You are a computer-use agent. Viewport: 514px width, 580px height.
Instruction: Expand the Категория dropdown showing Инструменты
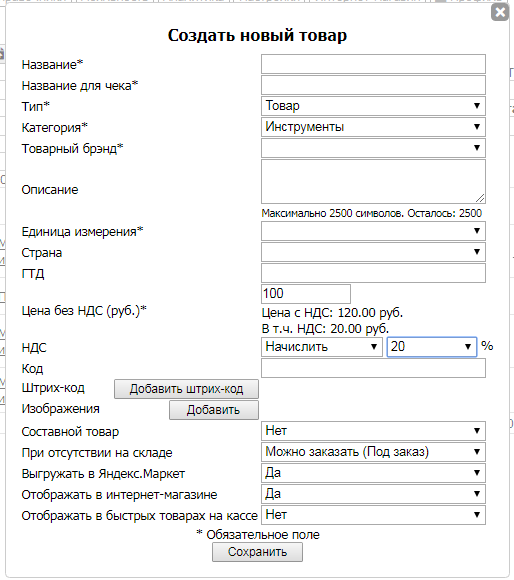point(373,127)
